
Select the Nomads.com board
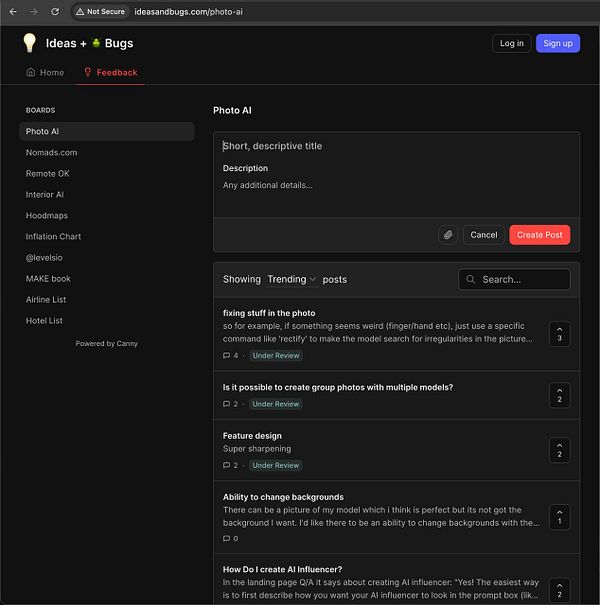[51, 153]
